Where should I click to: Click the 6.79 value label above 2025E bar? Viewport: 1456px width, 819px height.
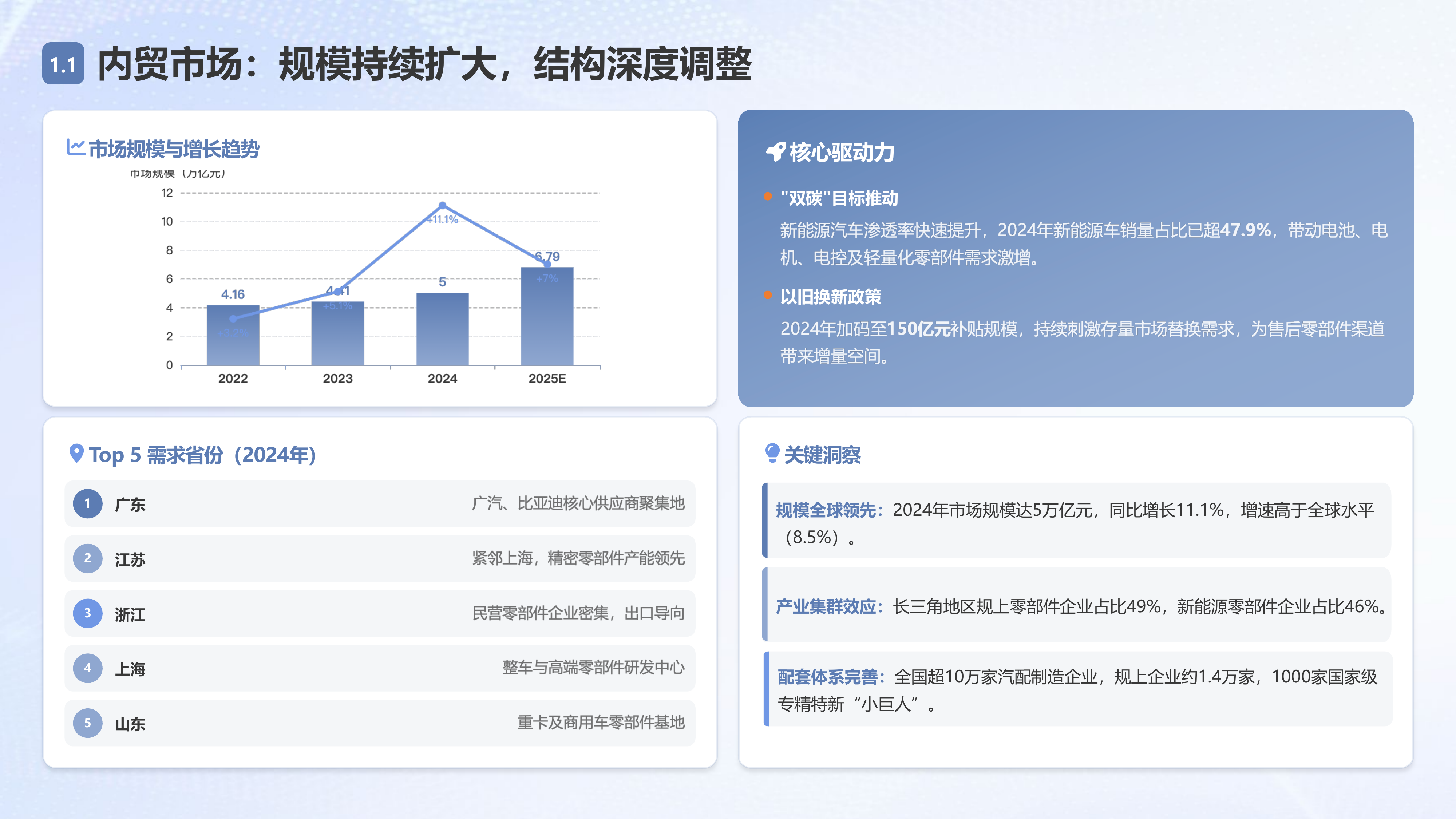(x=547, y=256)
